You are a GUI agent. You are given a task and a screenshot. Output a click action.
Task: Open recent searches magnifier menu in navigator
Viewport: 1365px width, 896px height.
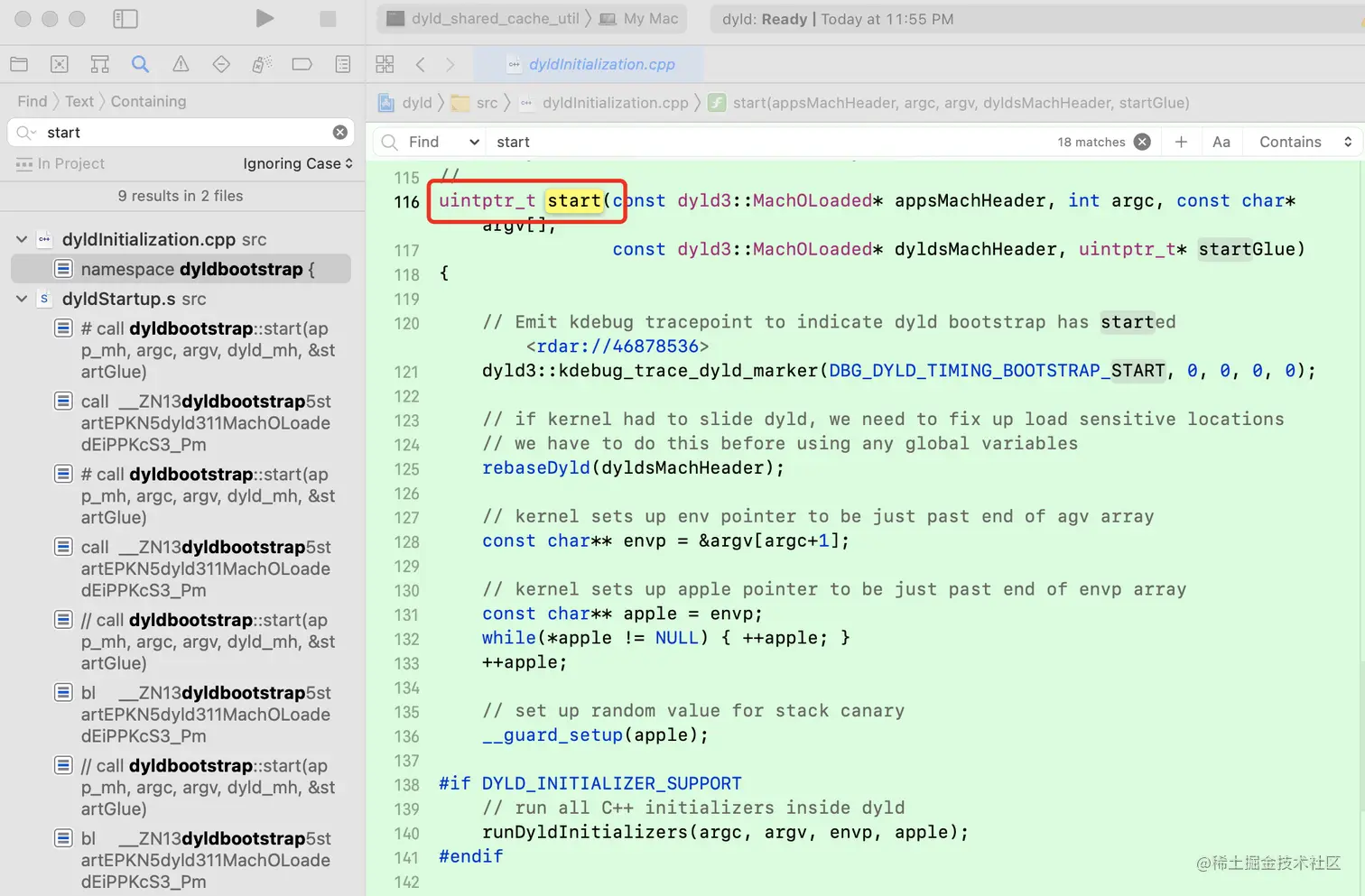26,133
